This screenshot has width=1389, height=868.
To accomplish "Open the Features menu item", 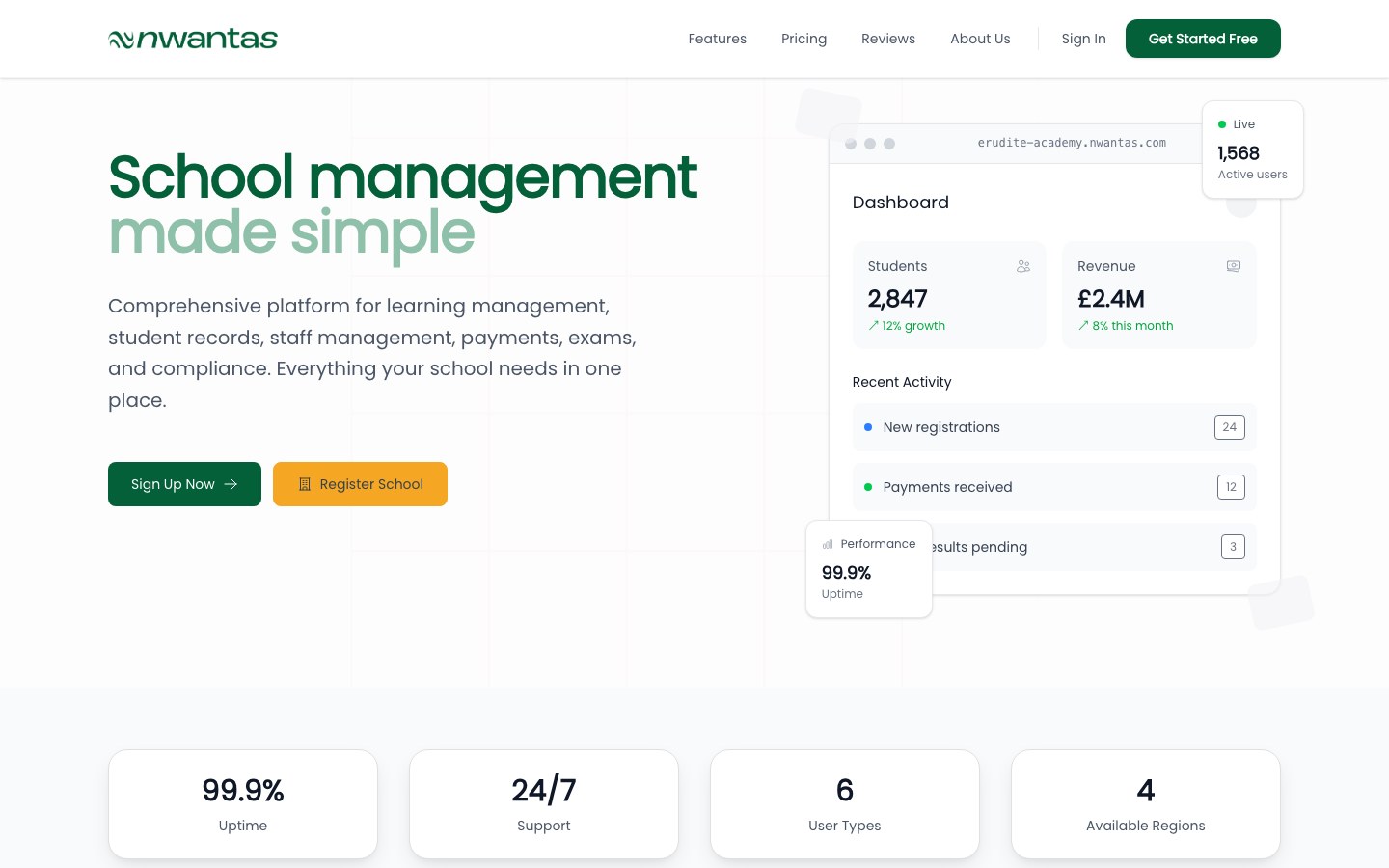I will (x=717, y=39).
